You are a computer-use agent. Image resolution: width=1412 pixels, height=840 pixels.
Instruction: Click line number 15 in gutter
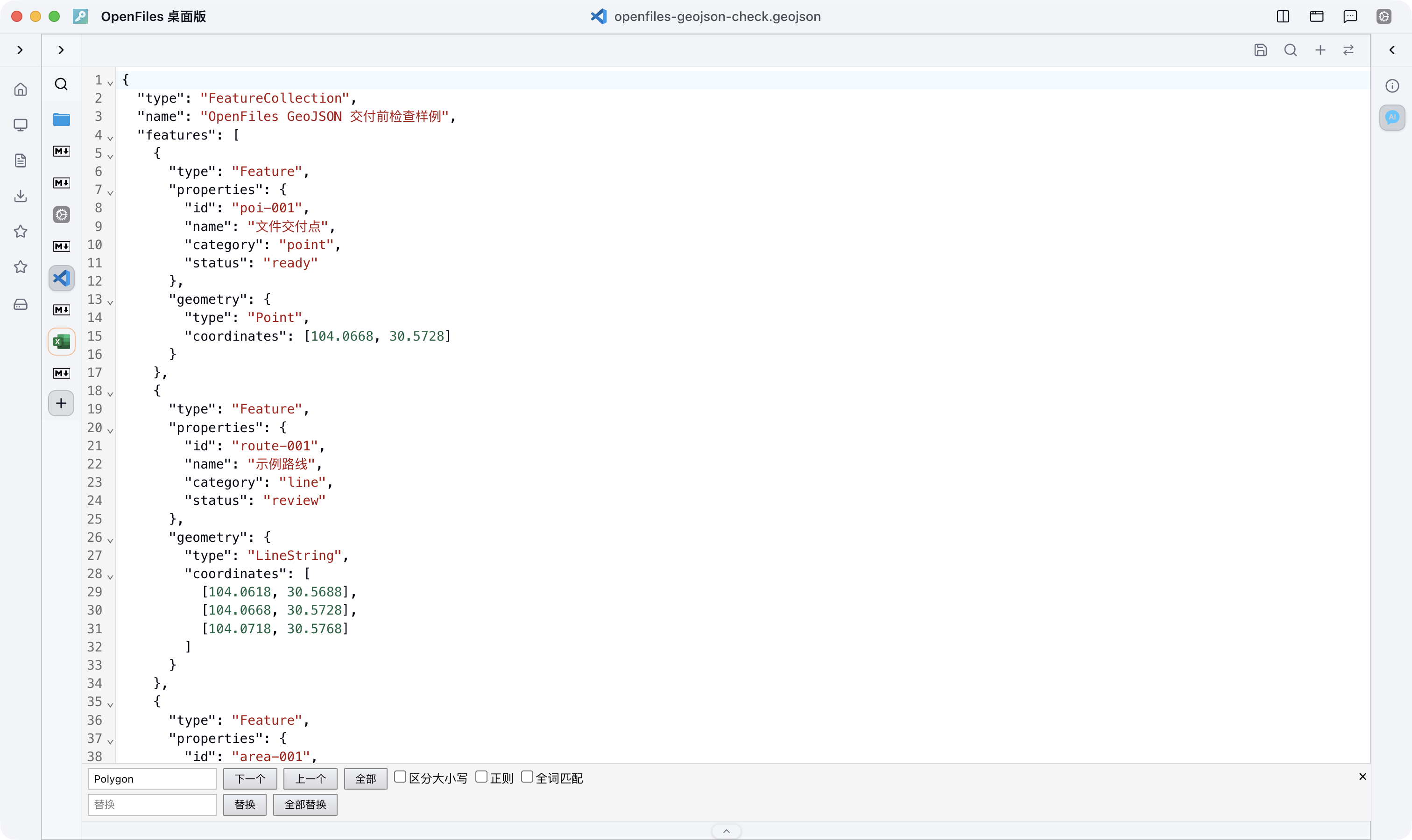95,336
